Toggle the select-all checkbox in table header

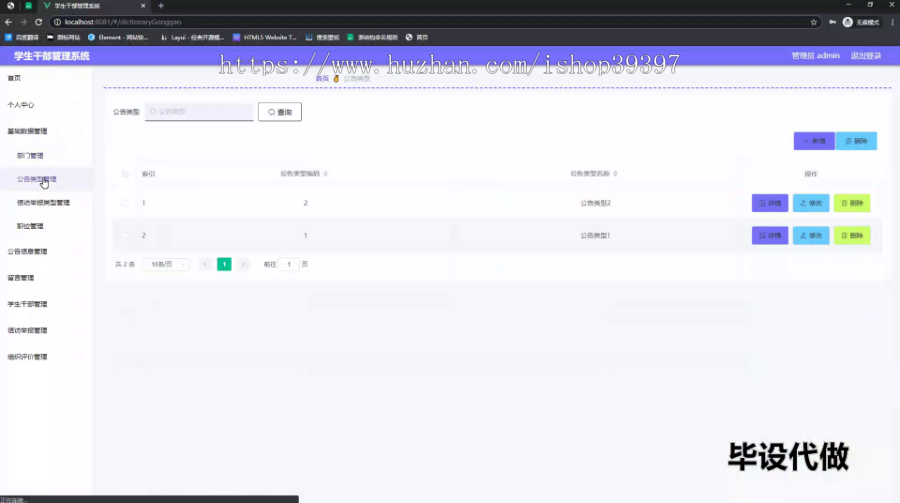point(125,173)
